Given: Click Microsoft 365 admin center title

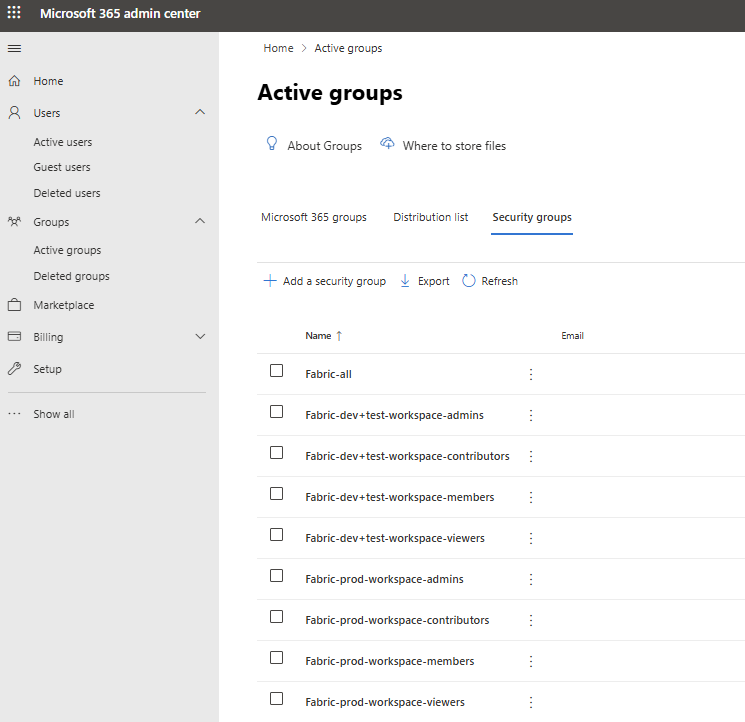Looking at the screenshot, I should tap(120, 13).
